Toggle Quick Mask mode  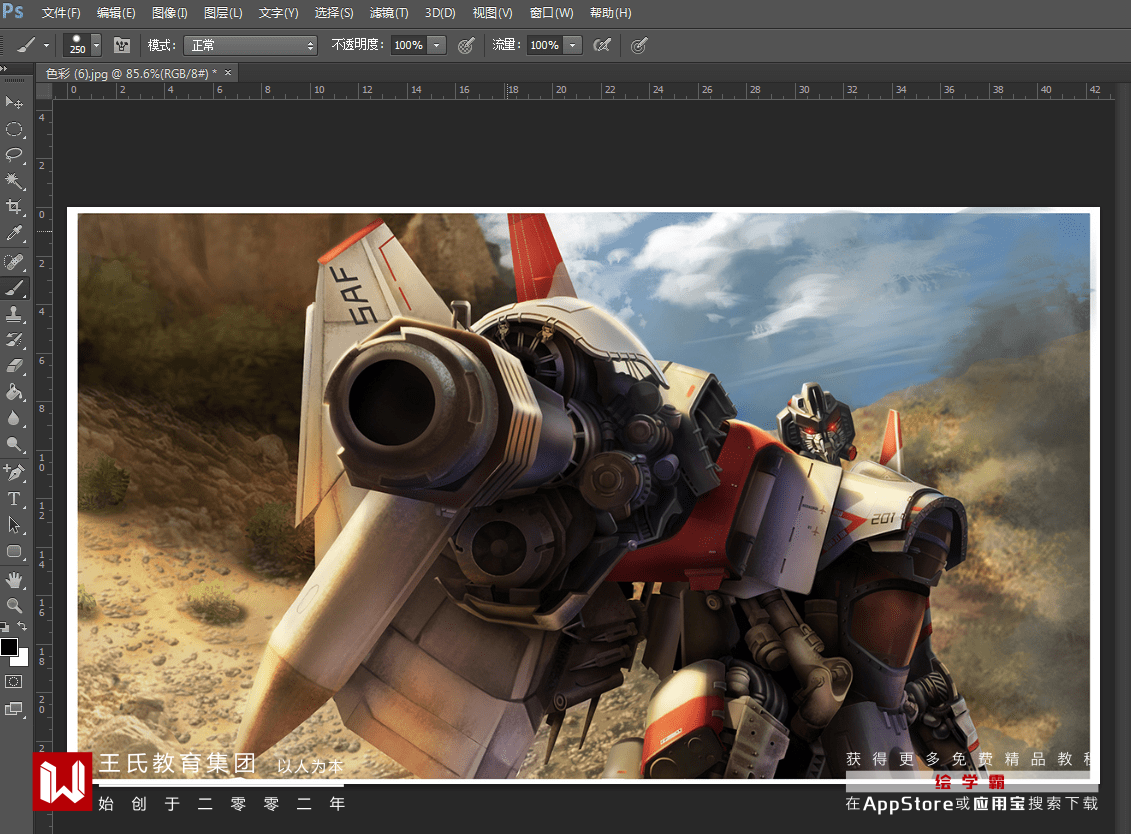pyautogui.click(x=14, y=681)
